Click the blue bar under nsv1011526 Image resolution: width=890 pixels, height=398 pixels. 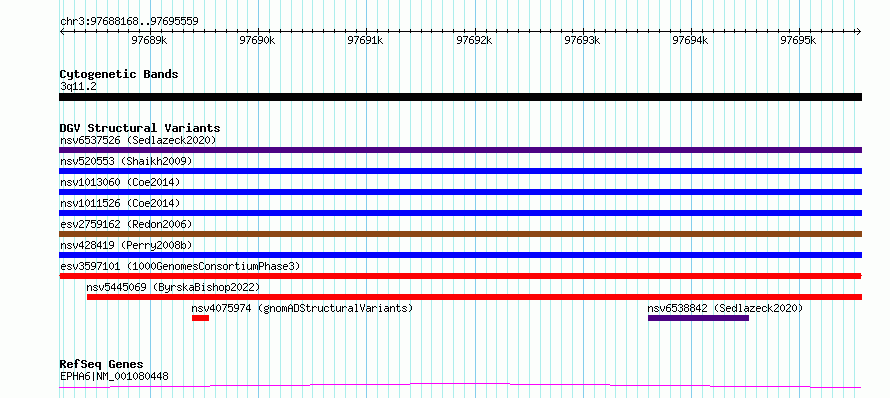[460, 213]
